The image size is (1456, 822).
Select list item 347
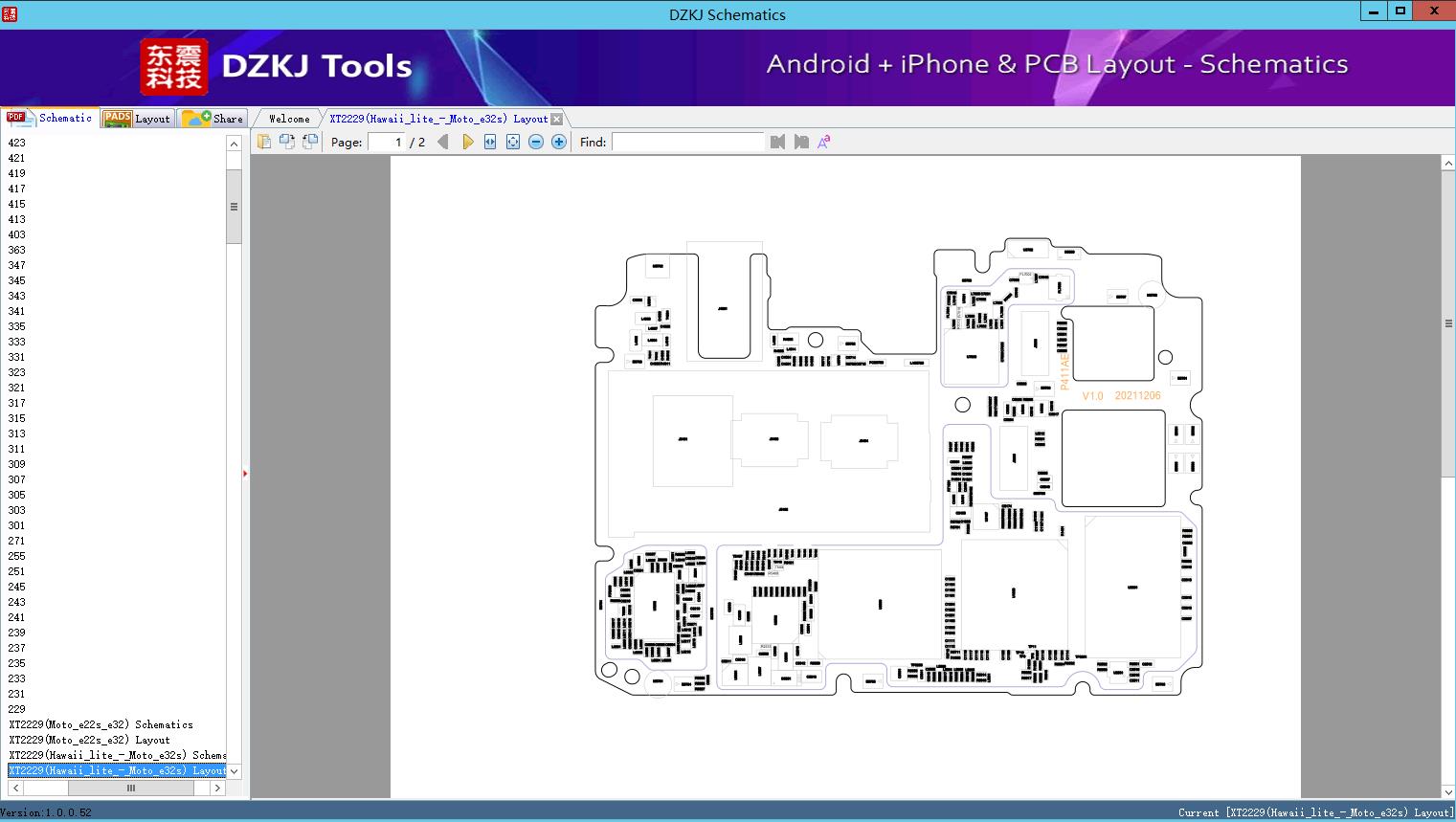(x=17, y=265)
